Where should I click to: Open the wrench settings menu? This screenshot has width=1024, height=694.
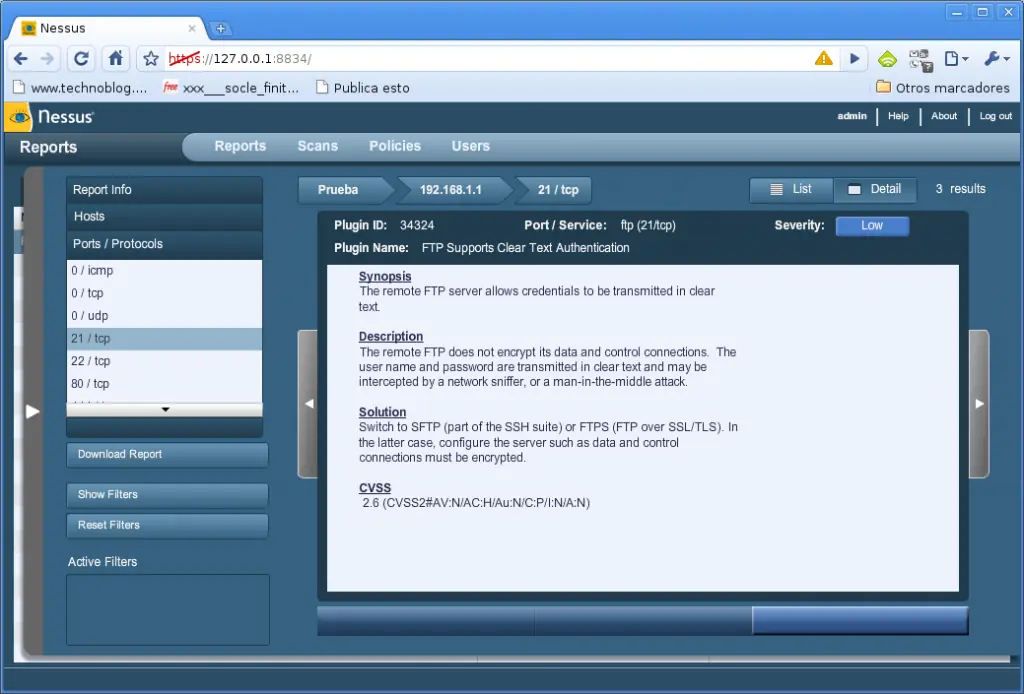(x=997, y=59)
